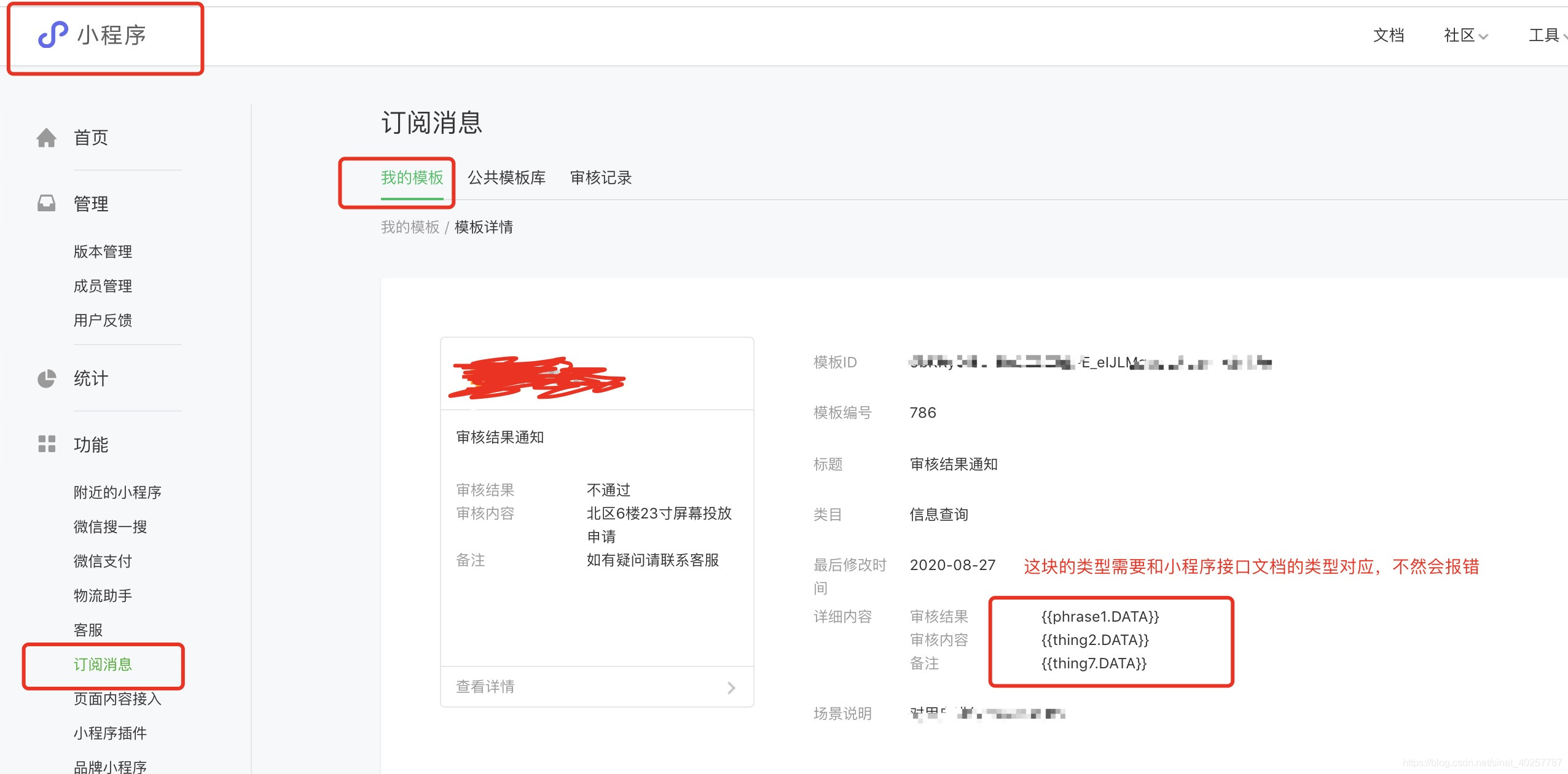
Task: Click 查看详情 on the template preview card
Action: click(x=597, y=687)
